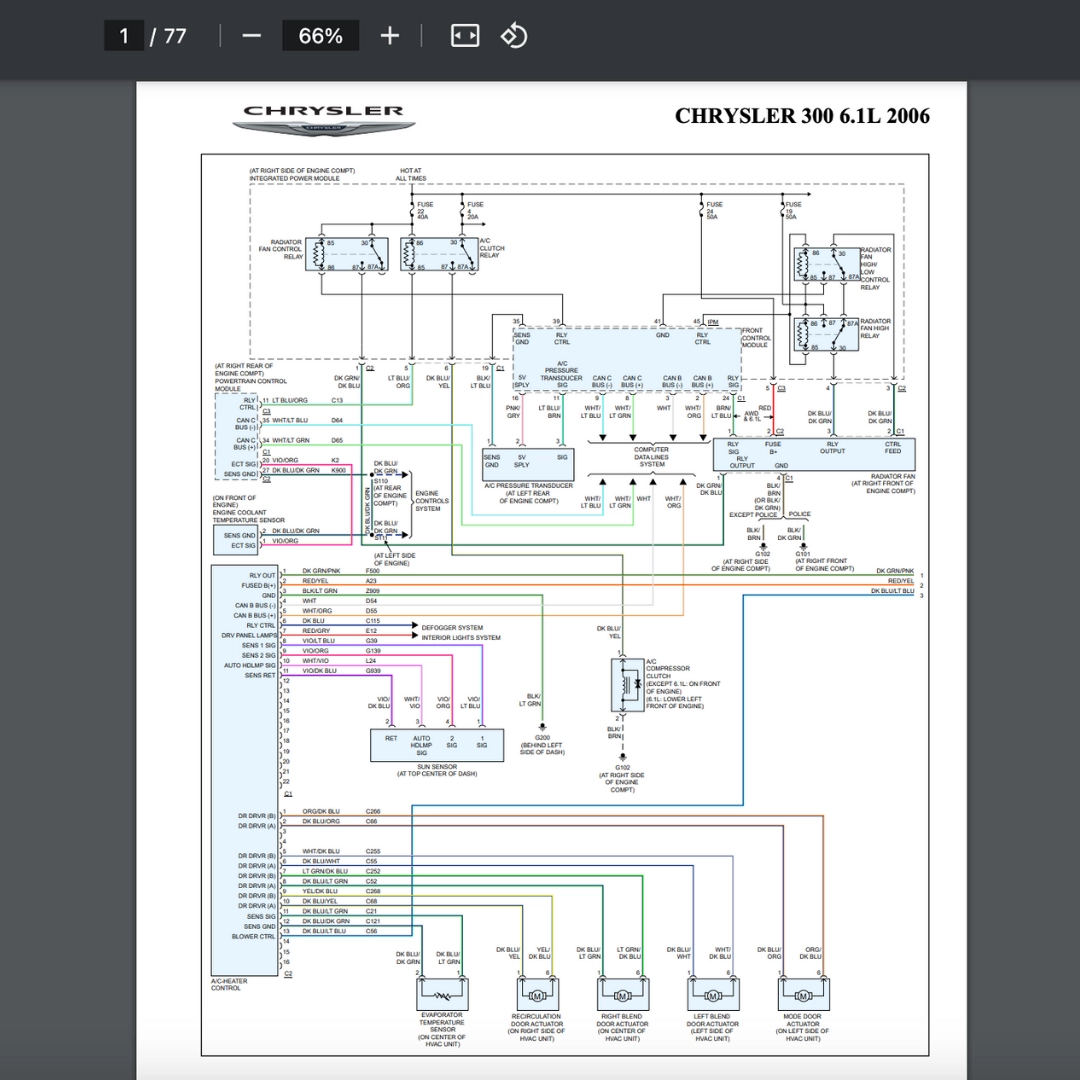Viewport: 1080px width, 1080px height.
Task: Click the engine coolant temperature sensor box
Action: pyautogui.click(x=235, y=540)
